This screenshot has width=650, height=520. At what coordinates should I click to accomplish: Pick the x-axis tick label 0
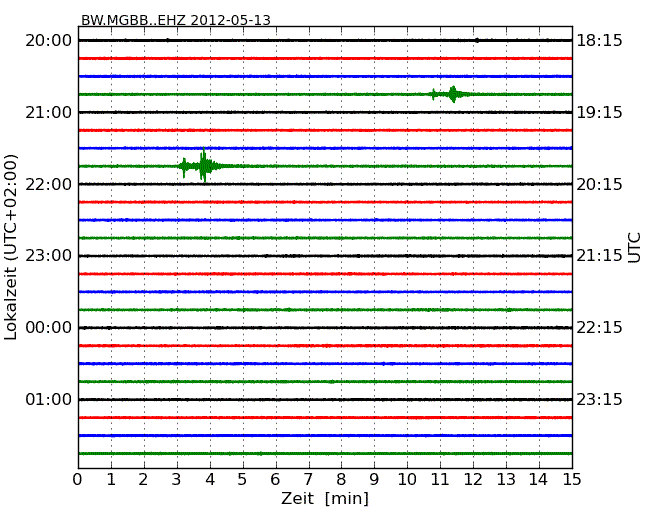point(78,479)
